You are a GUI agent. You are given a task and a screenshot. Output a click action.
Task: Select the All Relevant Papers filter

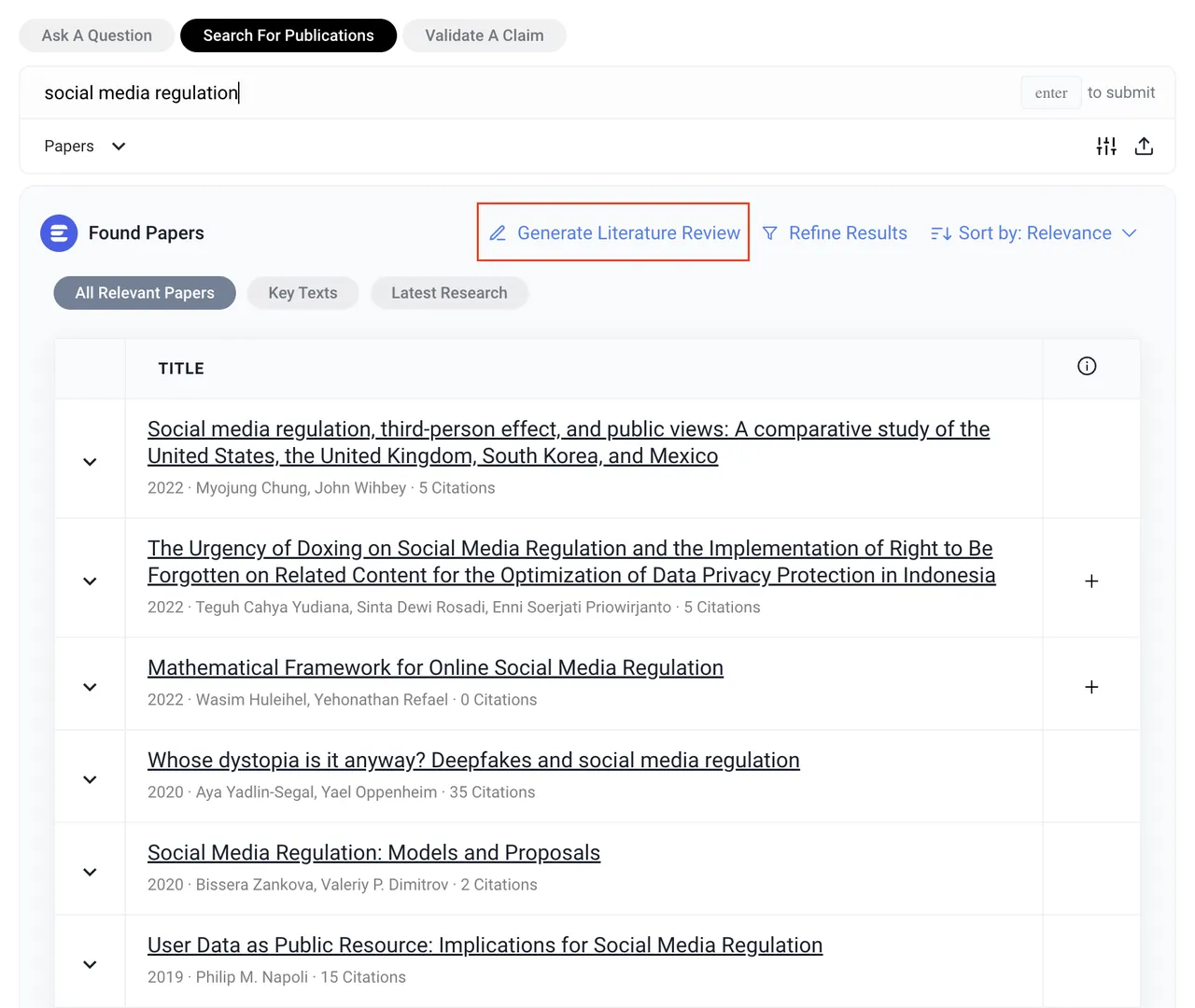click(x=145, y=293)
